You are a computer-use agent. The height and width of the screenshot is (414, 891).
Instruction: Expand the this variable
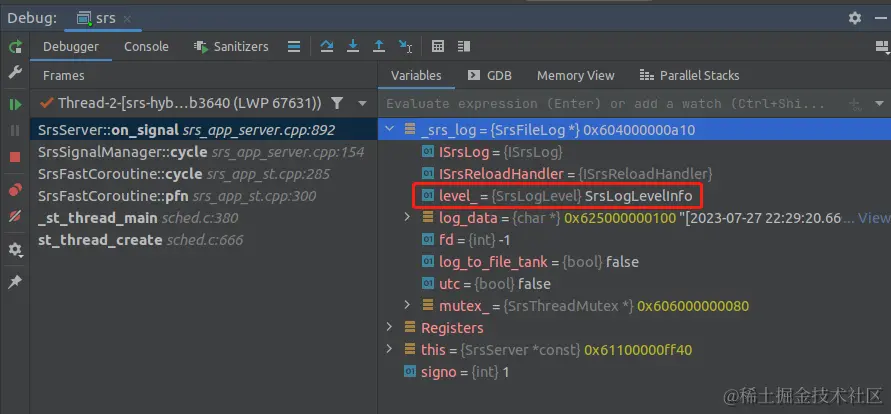point(390,349)
